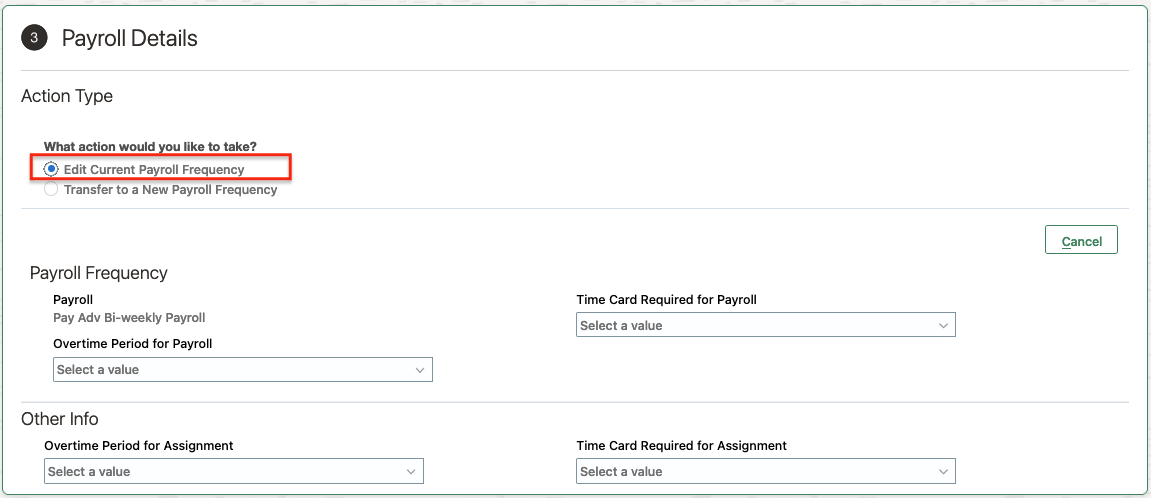Click the Time Card Required for Payroll label
The height and width of the screenshot is (498, 1151).
tap(666, 299)
